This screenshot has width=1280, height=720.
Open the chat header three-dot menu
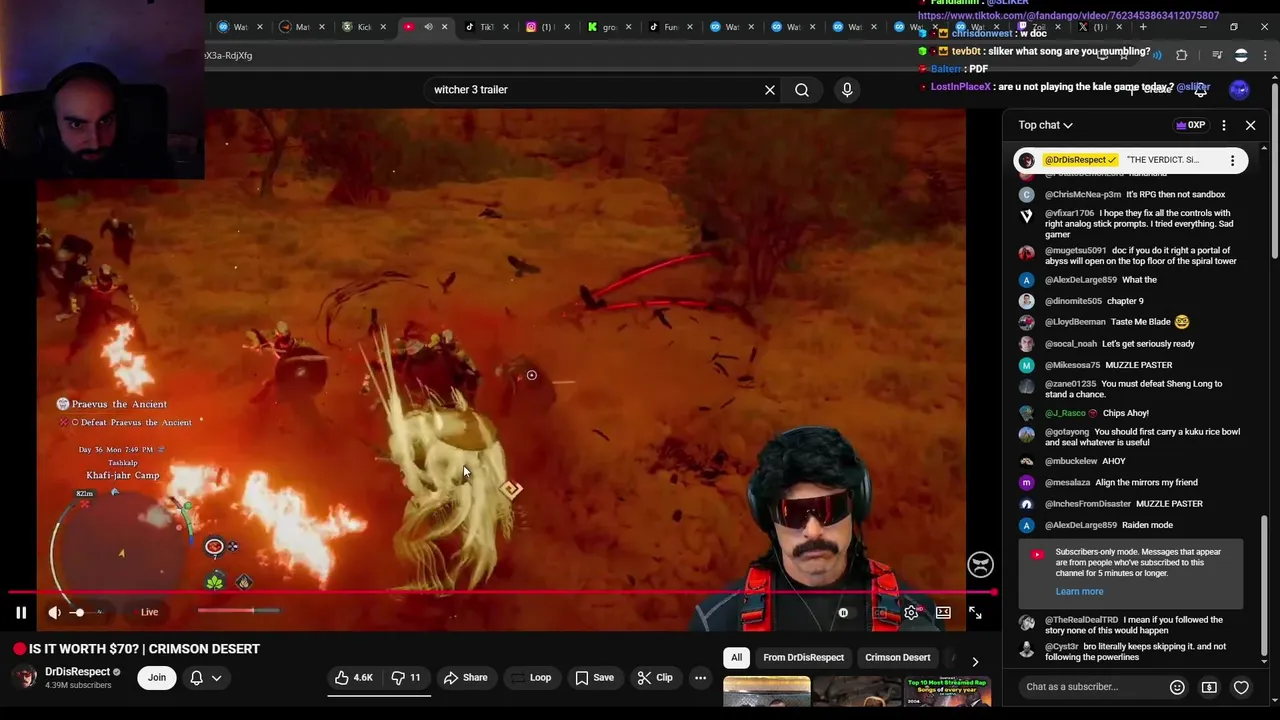pyautogui.click(x=1224, y=125)
